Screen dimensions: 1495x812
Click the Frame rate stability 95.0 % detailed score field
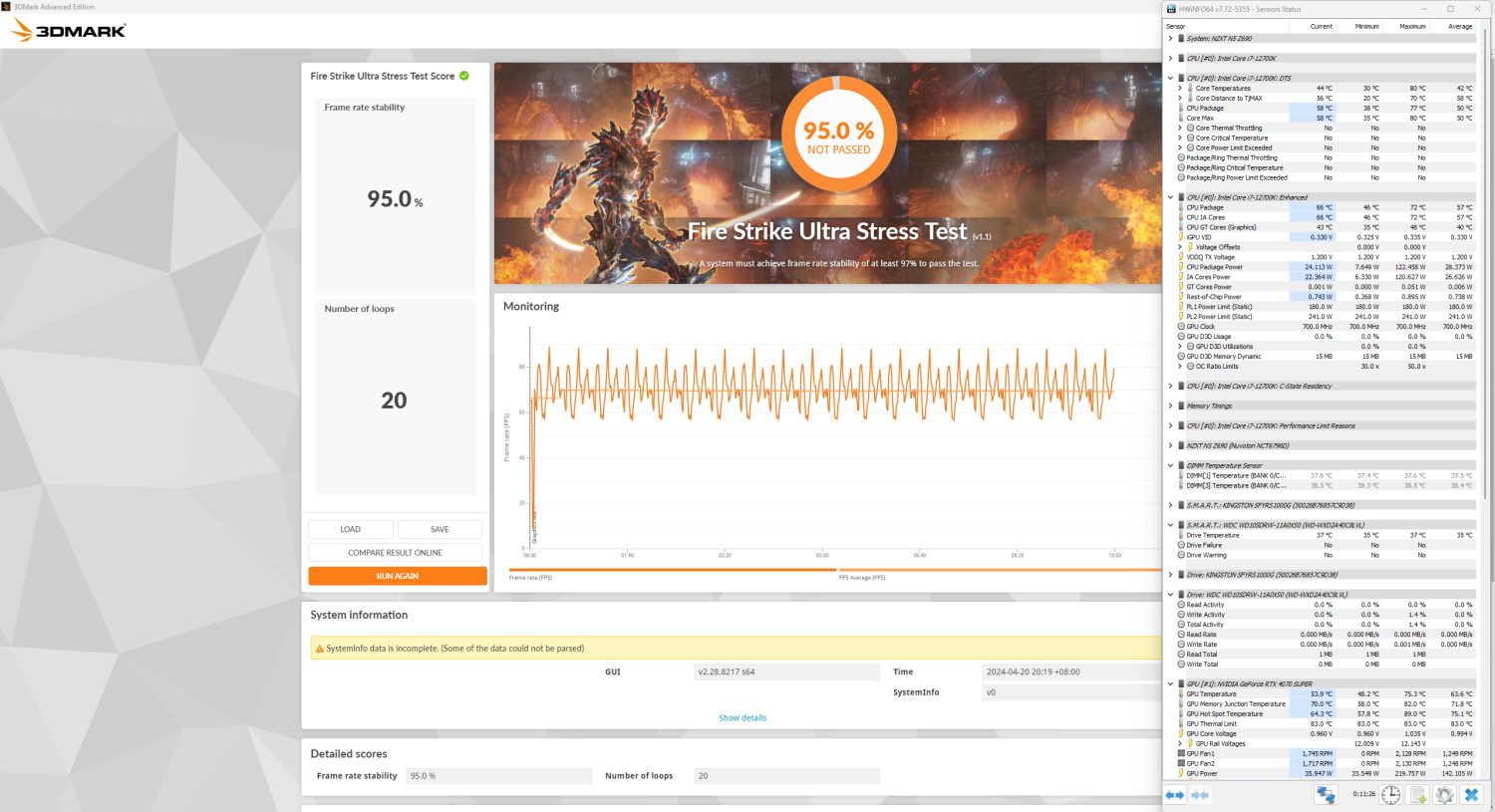point(498,776)
